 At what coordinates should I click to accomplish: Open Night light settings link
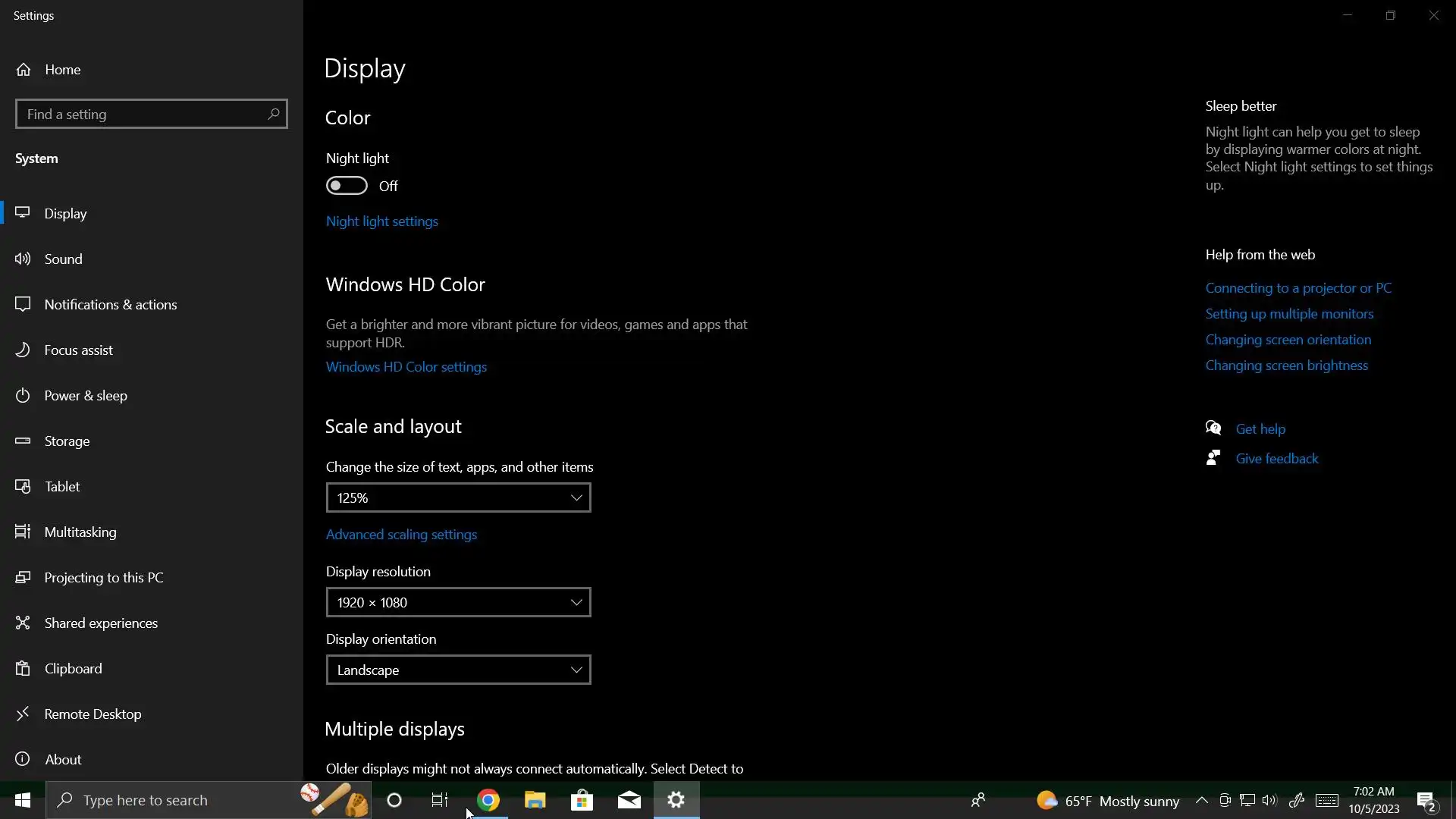(x=382, y=221)
